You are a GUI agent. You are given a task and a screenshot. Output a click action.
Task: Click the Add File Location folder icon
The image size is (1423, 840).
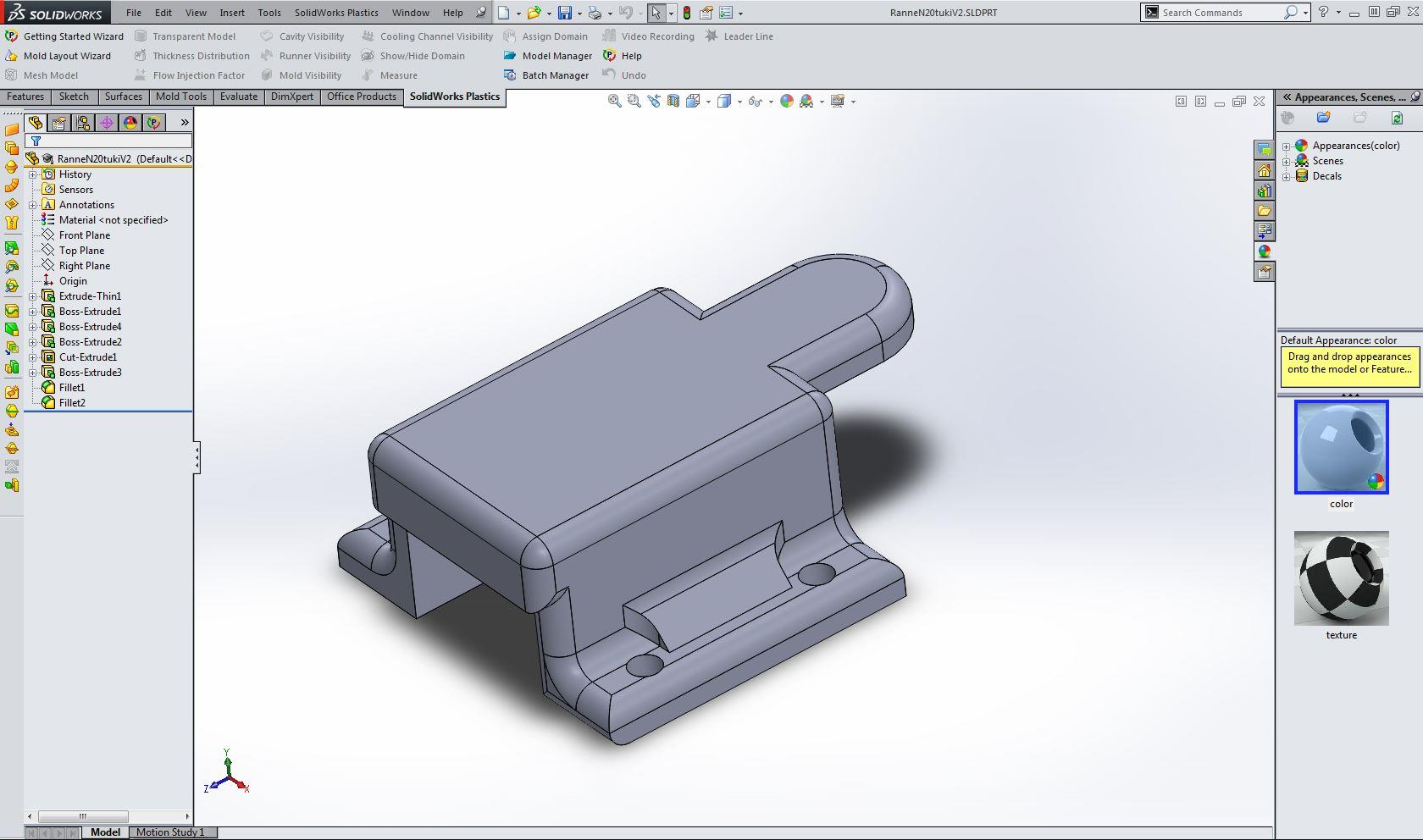point(1323,118)
